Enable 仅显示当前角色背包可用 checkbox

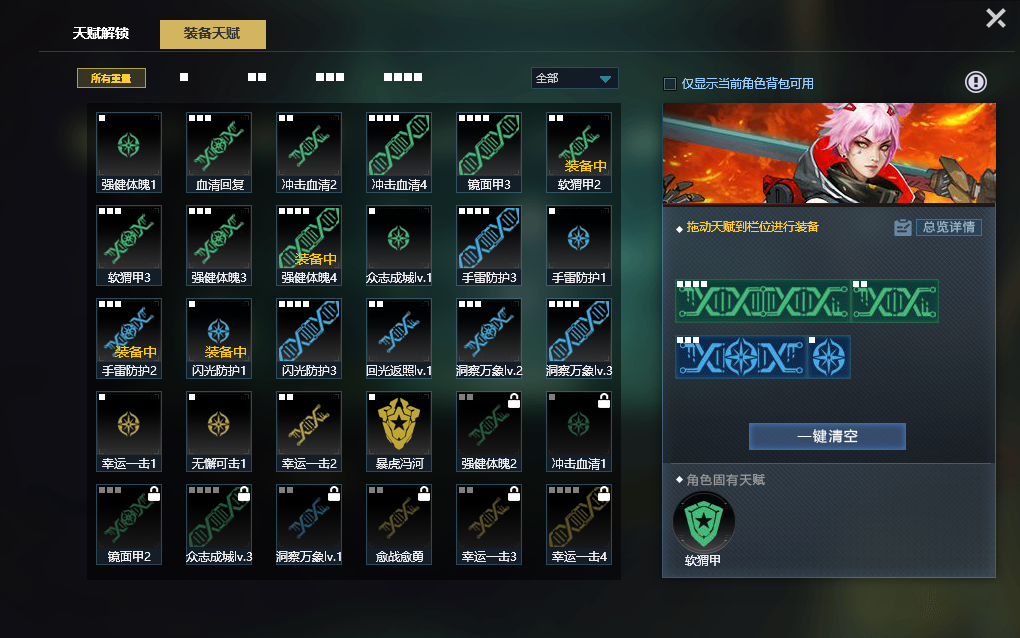click(x=669, y=83)
